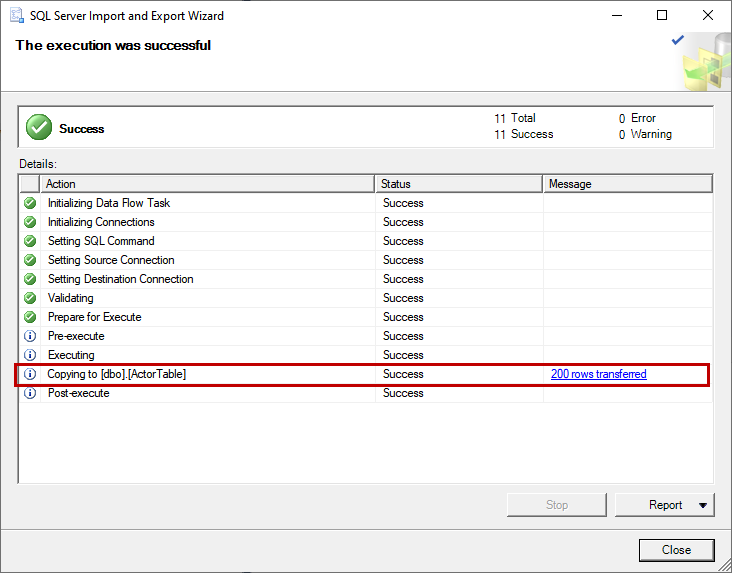Click info icon beside Executing
The height and width of the screenshot is (573, 732).
pyautogui.click(x=30, y=355)
